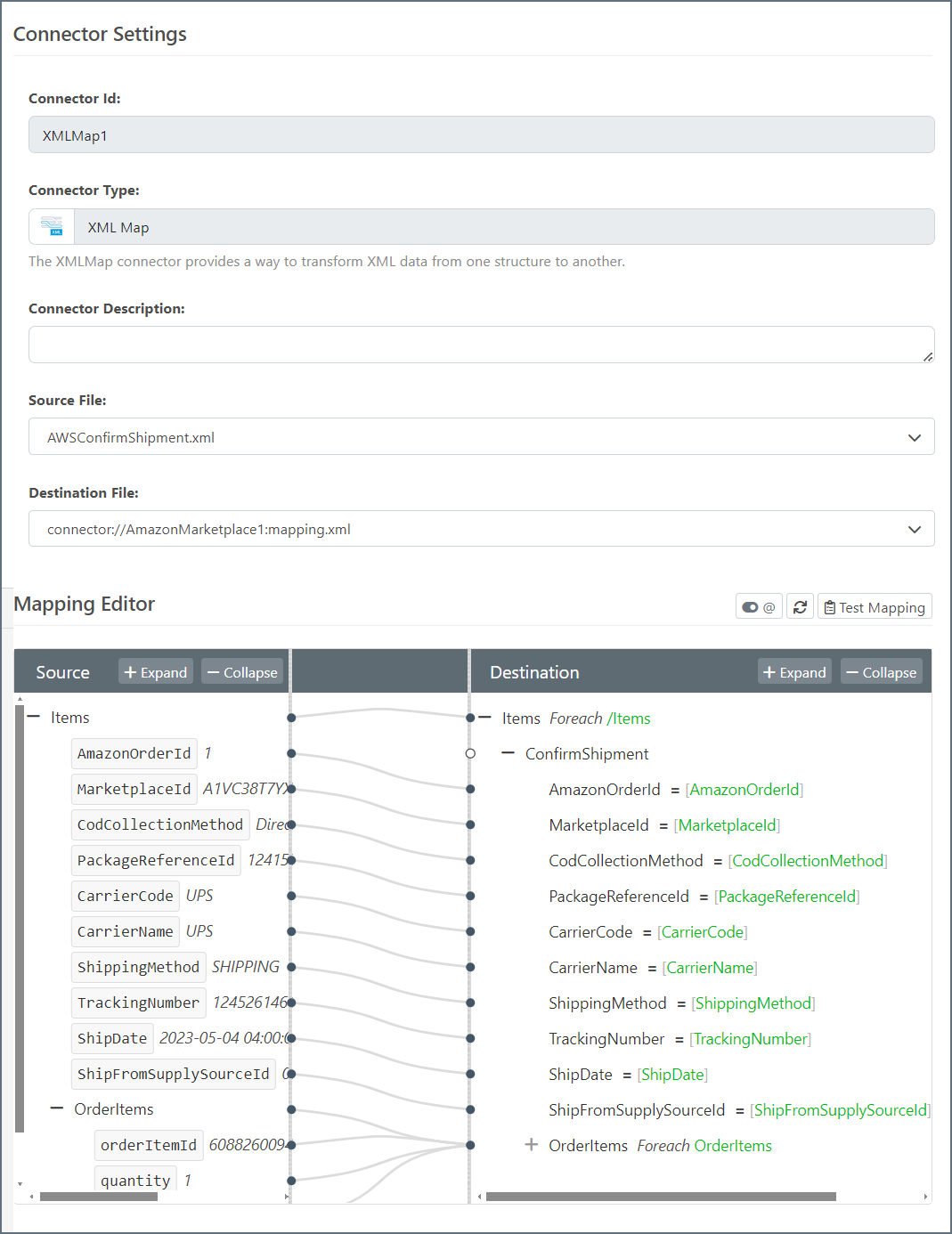
Task: Click the Source panel horizontal scrollbar
Action: coord(98,1197)
